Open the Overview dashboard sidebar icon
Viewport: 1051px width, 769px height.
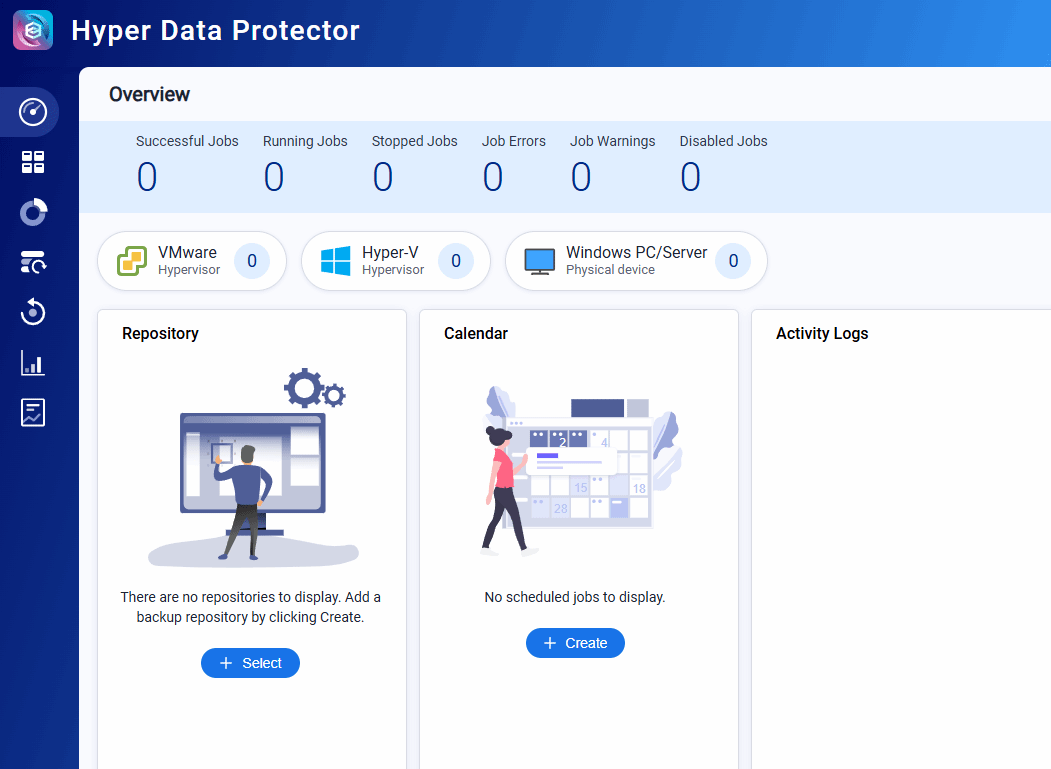tap(33, 112)
